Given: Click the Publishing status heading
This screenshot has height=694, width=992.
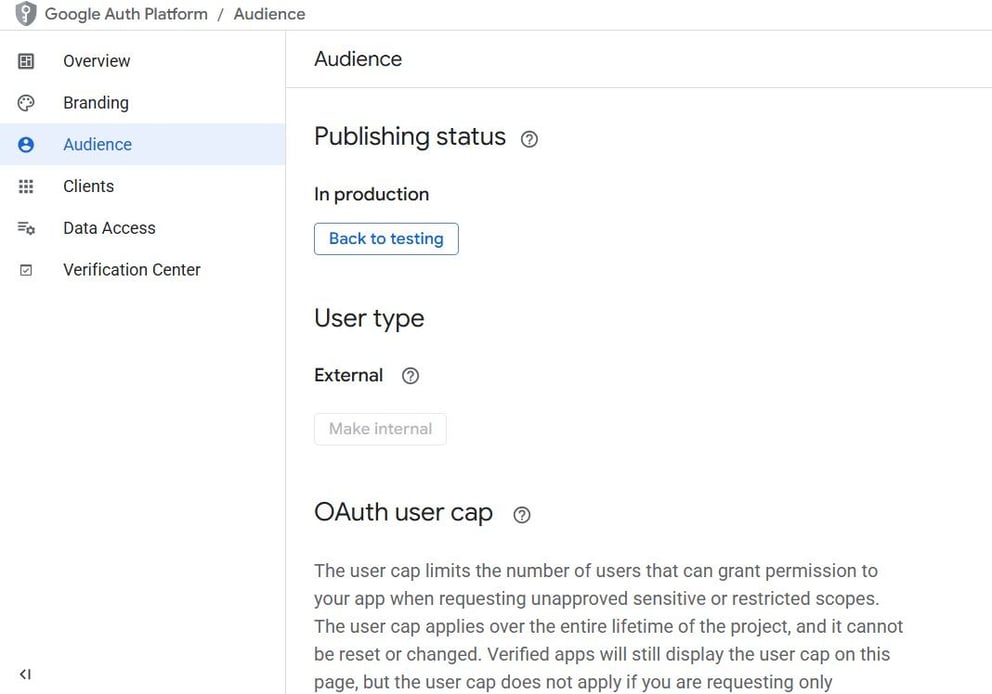Looking at the screenshot, I should click(x=410, y=137).
